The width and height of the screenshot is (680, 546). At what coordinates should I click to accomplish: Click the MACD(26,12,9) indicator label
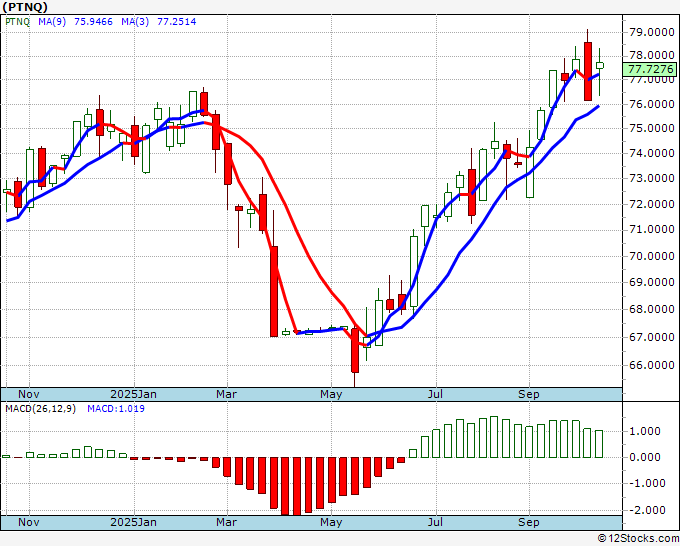point(40,409)
